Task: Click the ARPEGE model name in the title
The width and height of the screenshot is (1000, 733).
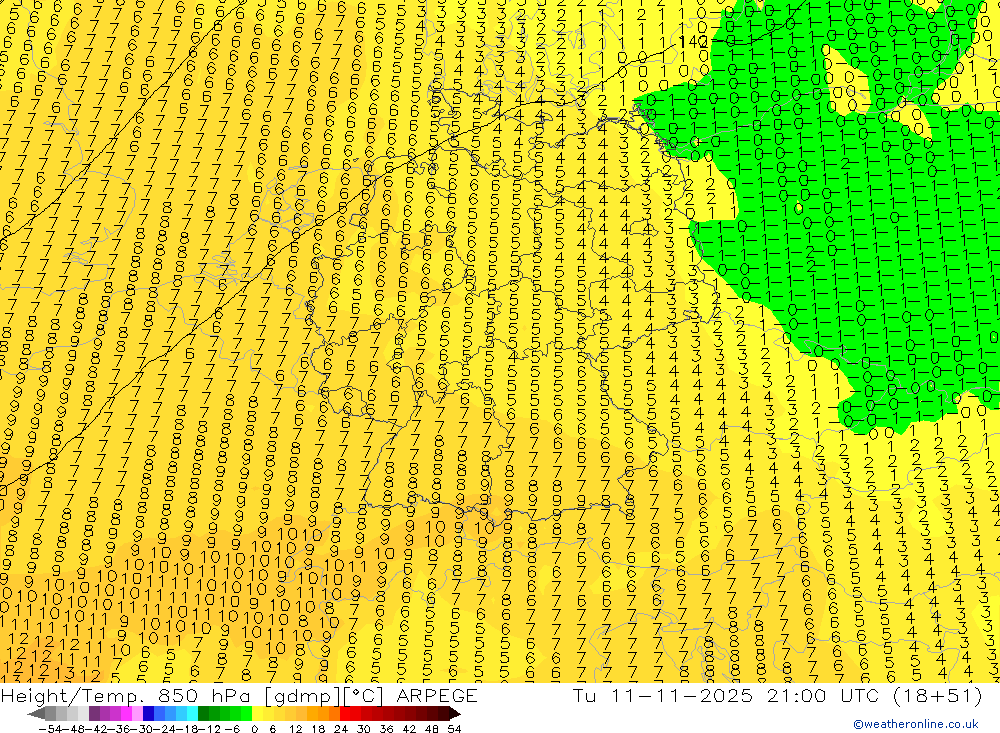Action: pyautogui.click(x=437, y=695)
